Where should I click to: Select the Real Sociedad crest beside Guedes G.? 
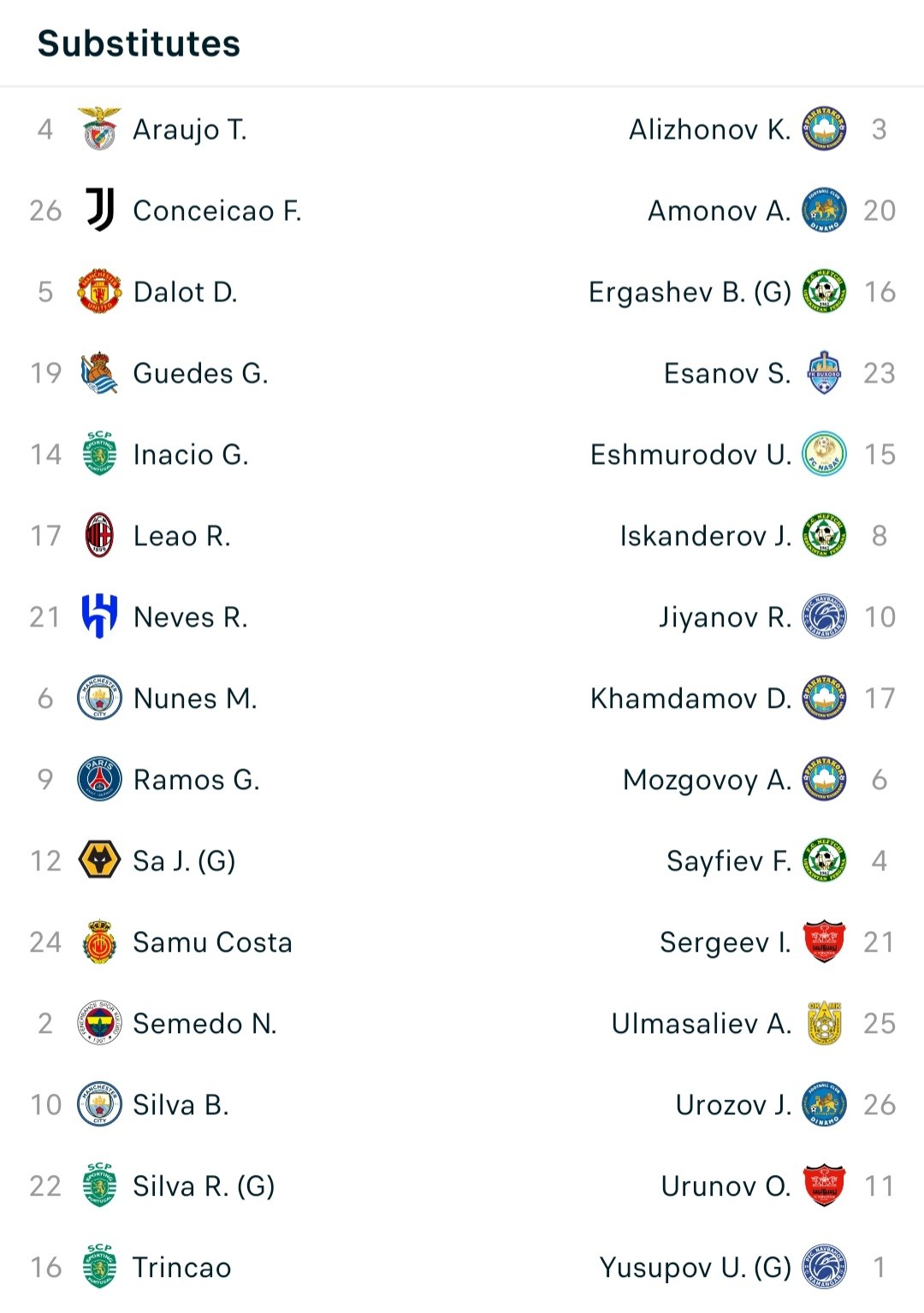pos(99,372)
